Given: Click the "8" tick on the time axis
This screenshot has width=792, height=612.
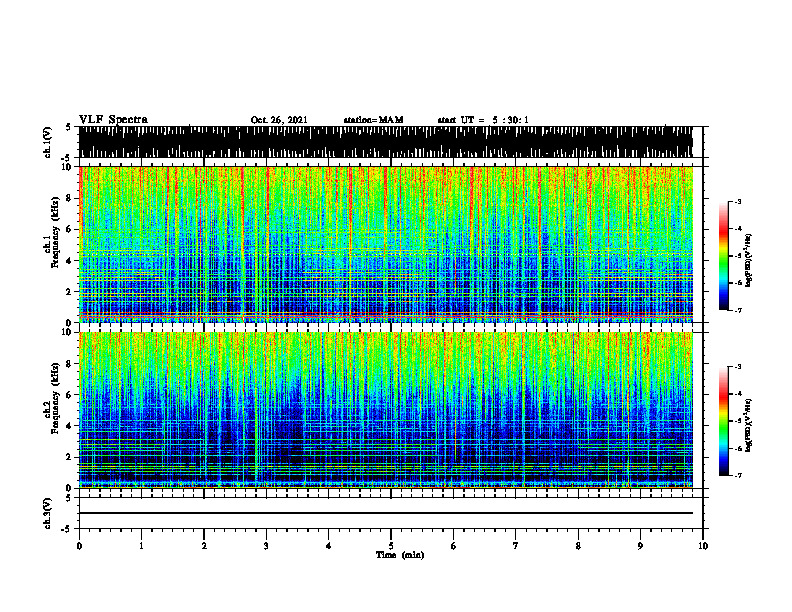Looking at the screenshot, I should pyautogui.click(x=578, y=546).
